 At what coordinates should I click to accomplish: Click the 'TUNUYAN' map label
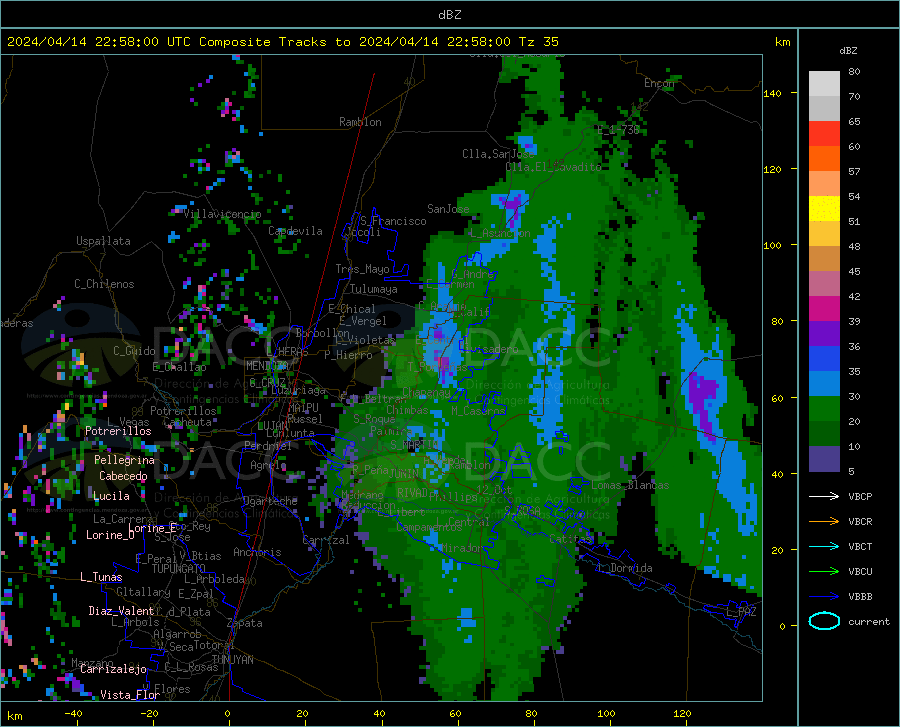pos(232,660)
